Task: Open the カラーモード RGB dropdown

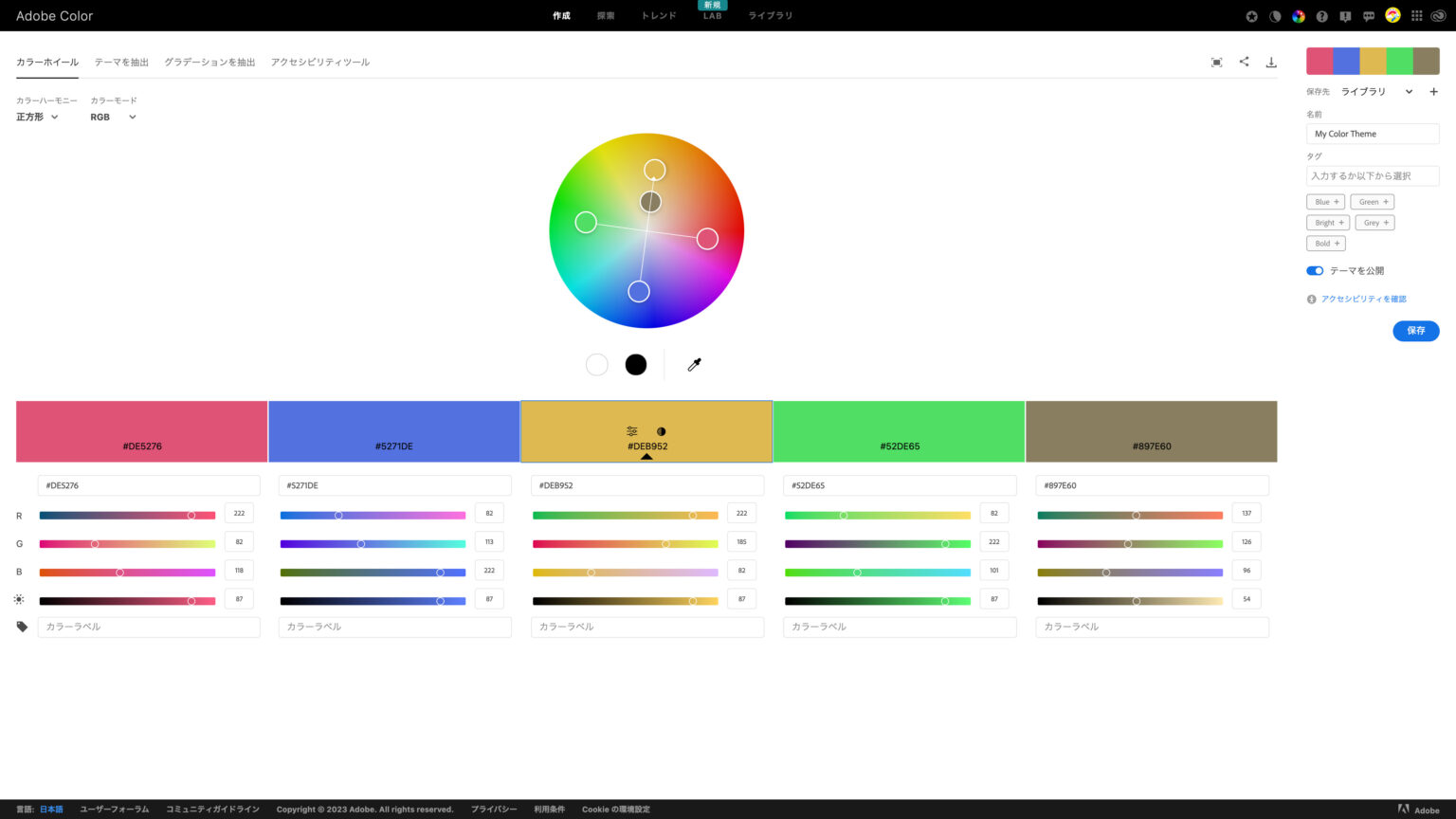Action: [x=114, y=118]
